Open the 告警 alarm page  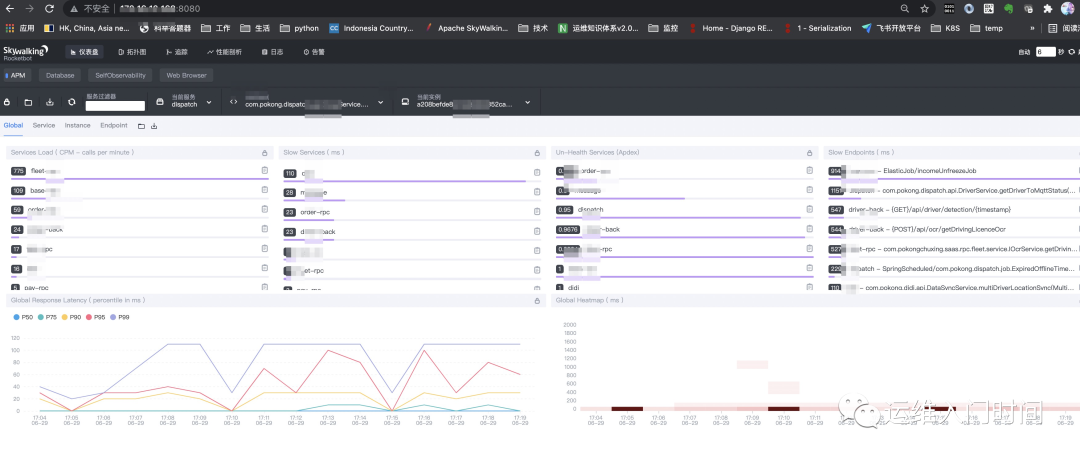[x=313, y=52]
